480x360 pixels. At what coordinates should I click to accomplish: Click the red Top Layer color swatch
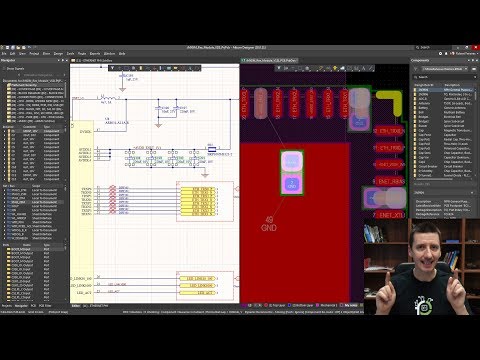[x=266, y=305]
